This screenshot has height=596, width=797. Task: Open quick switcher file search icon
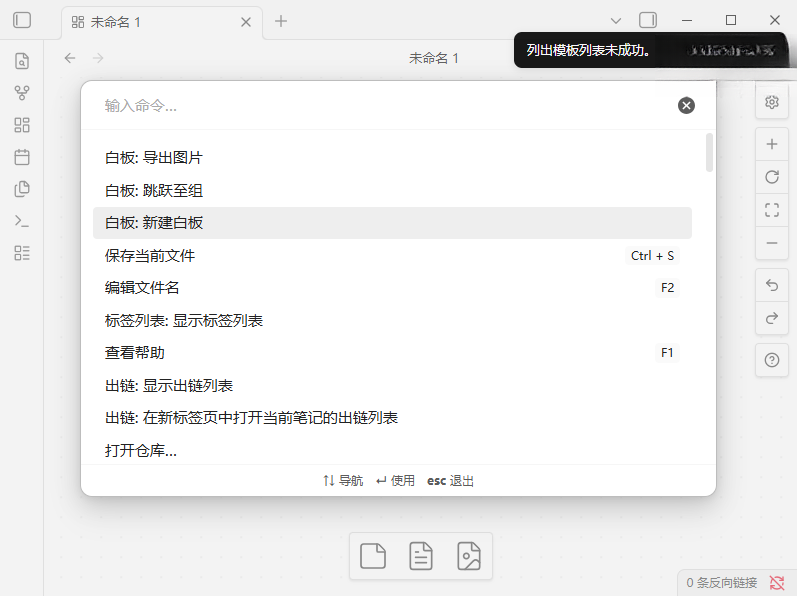click(x=22, y=61)
